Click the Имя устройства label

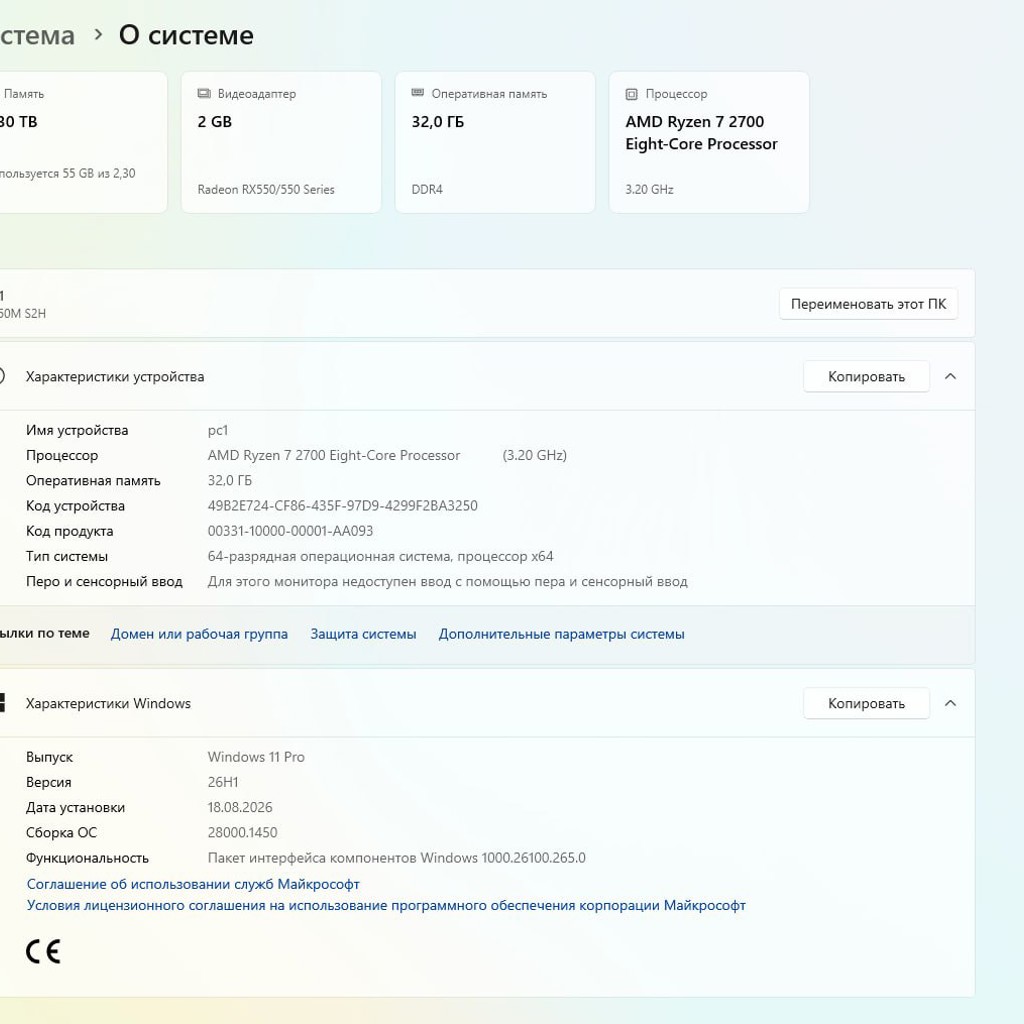click(77, 430)
